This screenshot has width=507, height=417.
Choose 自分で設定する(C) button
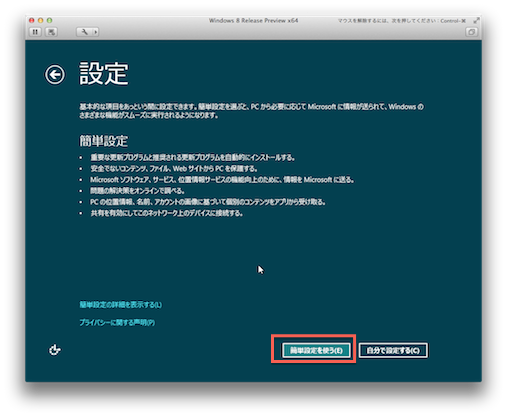393,350
